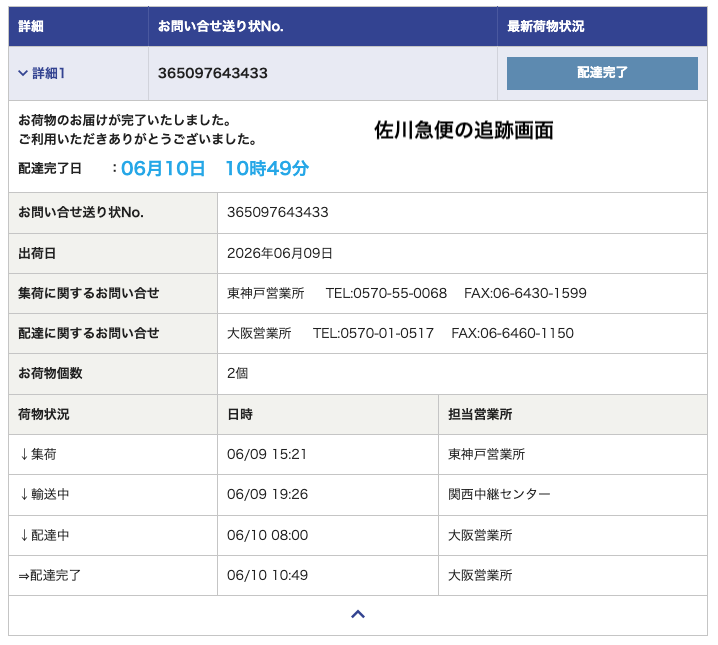
Task: Select the delivery date 06月10日
Action: (163, 168)
